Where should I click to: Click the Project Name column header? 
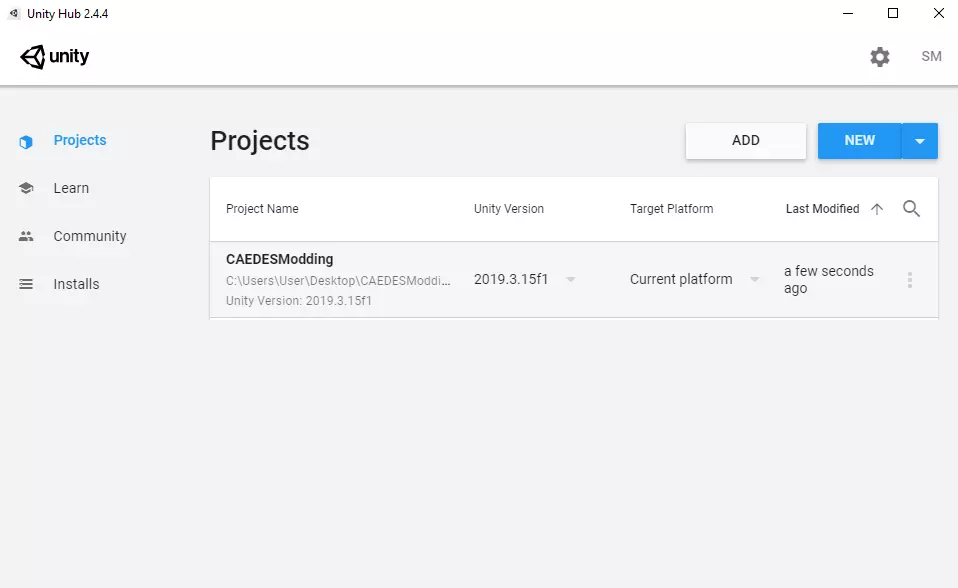(x=262, y=209)
